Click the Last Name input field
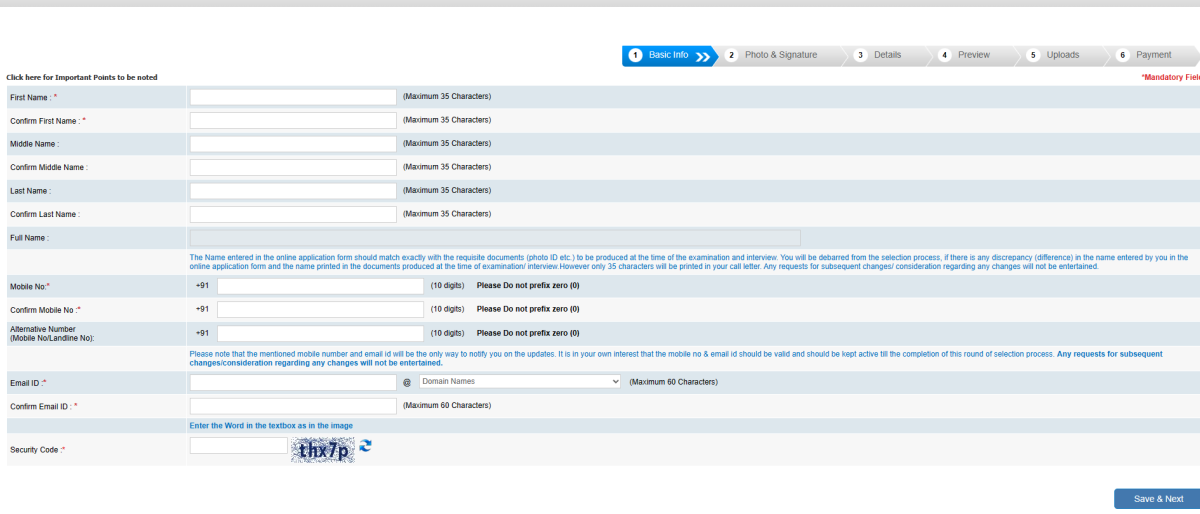Image resolution: width=1200 pixels, height=514 pixels. pyautogui.click(x=293, y=190)
